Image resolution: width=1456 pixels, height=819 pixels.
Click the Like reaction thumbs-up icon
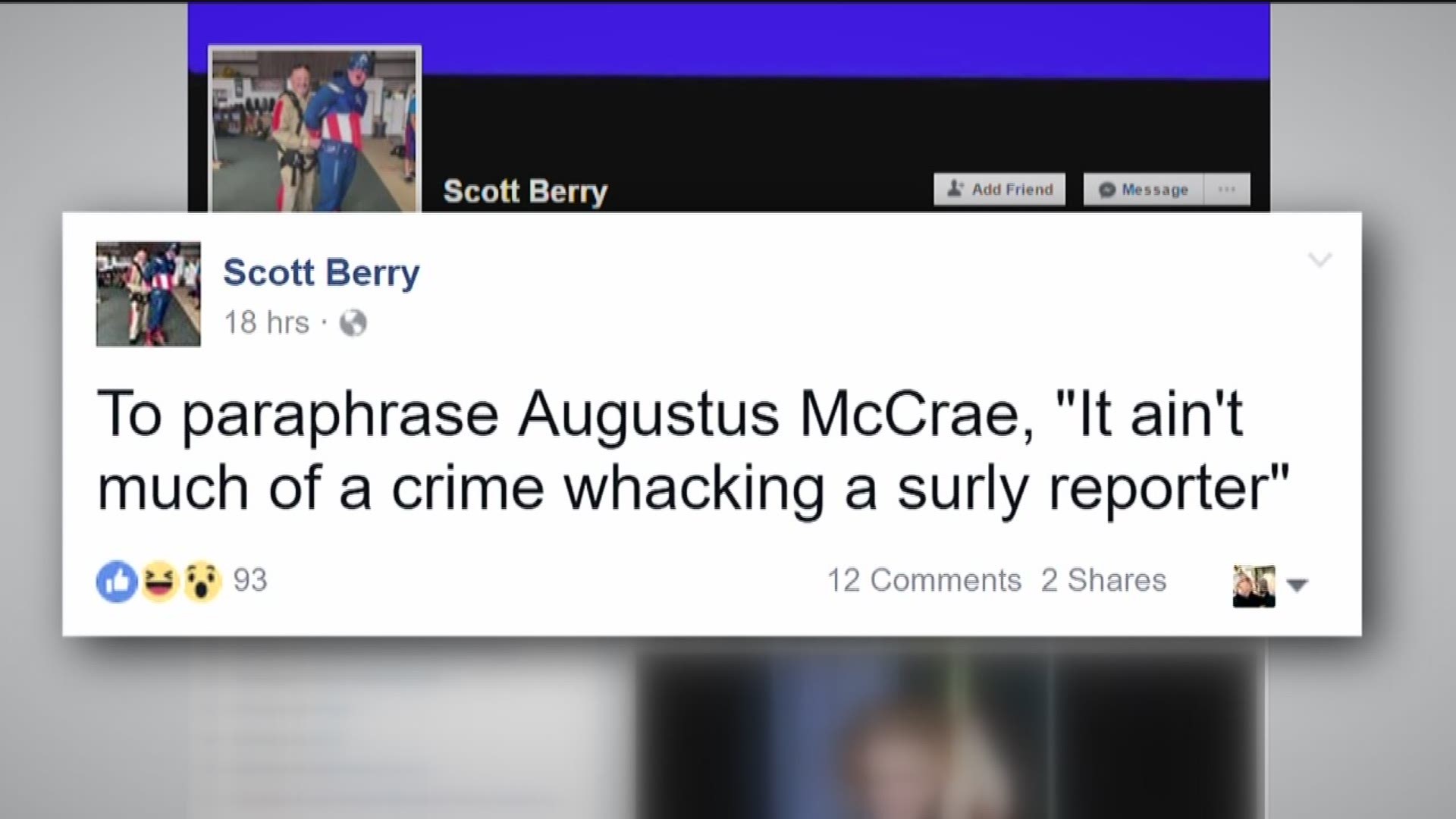[x=116, y=582]
